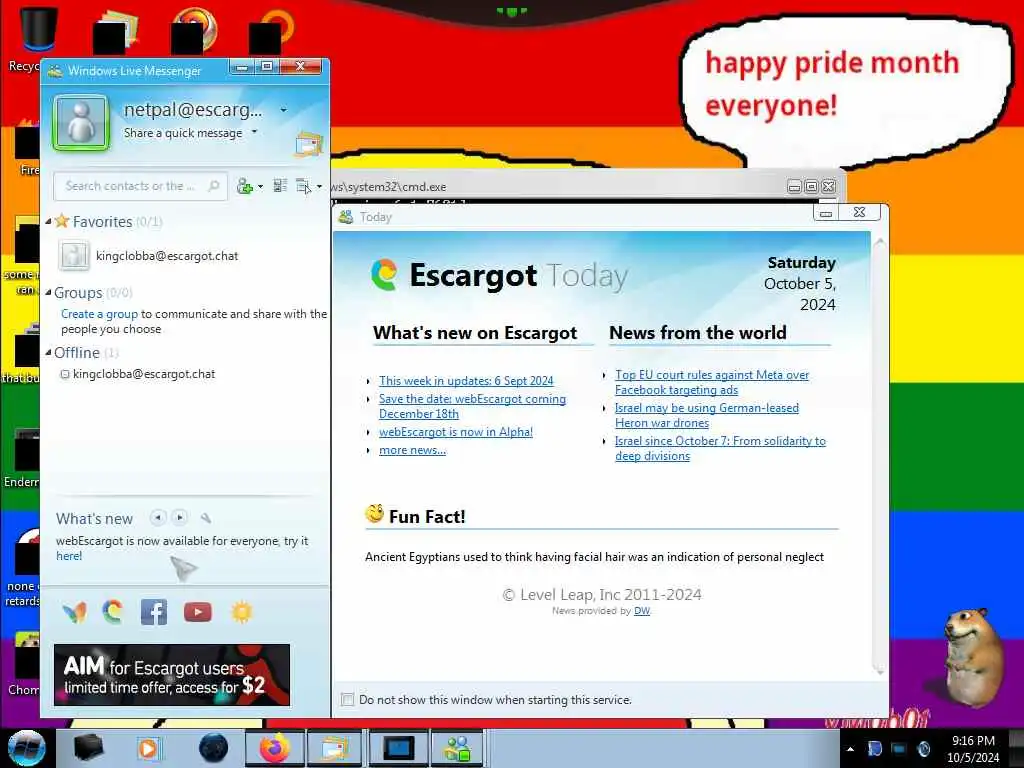
Task: Collapse the Groups section
Action: (48, 293)
